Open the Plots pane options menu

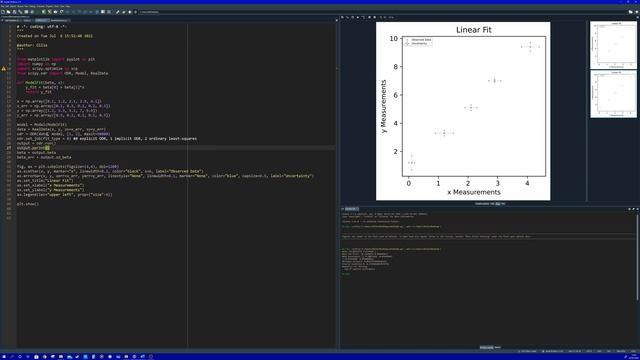pos(637,17)
